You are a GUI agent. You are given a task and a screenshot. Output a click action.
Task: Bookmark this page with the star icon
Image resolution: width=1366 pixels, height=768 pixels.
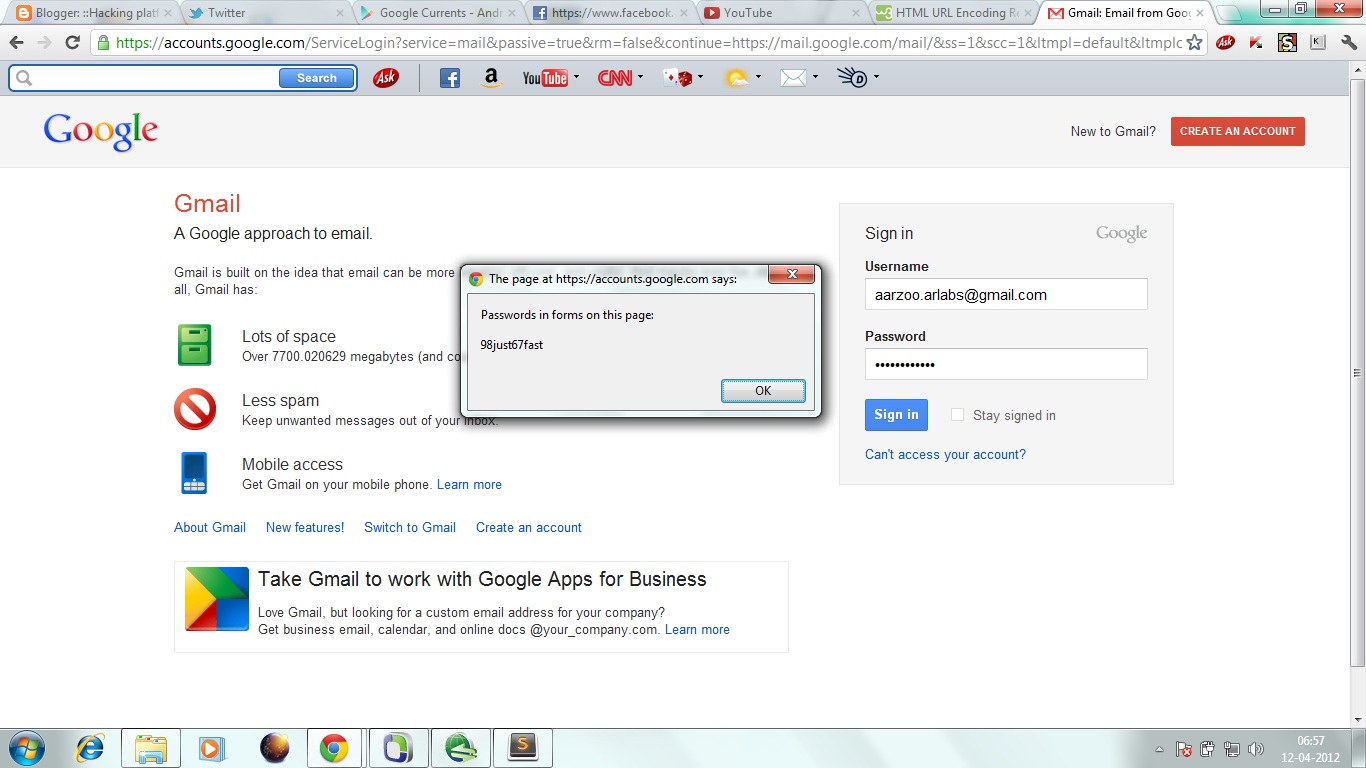point(1194,43)
